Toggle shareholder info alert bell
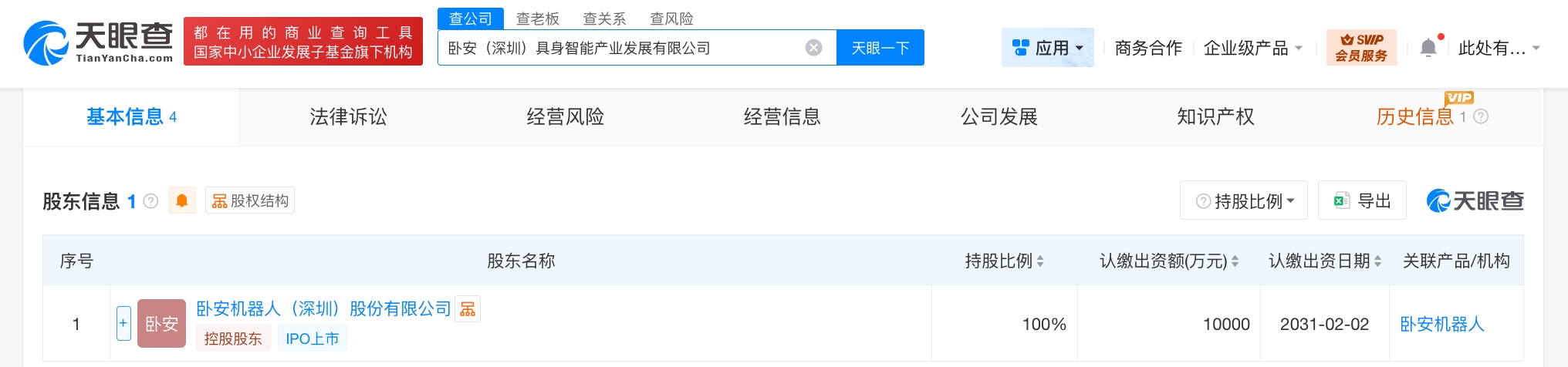This screenshot has height=367, width=1568. tap(182, 201)
